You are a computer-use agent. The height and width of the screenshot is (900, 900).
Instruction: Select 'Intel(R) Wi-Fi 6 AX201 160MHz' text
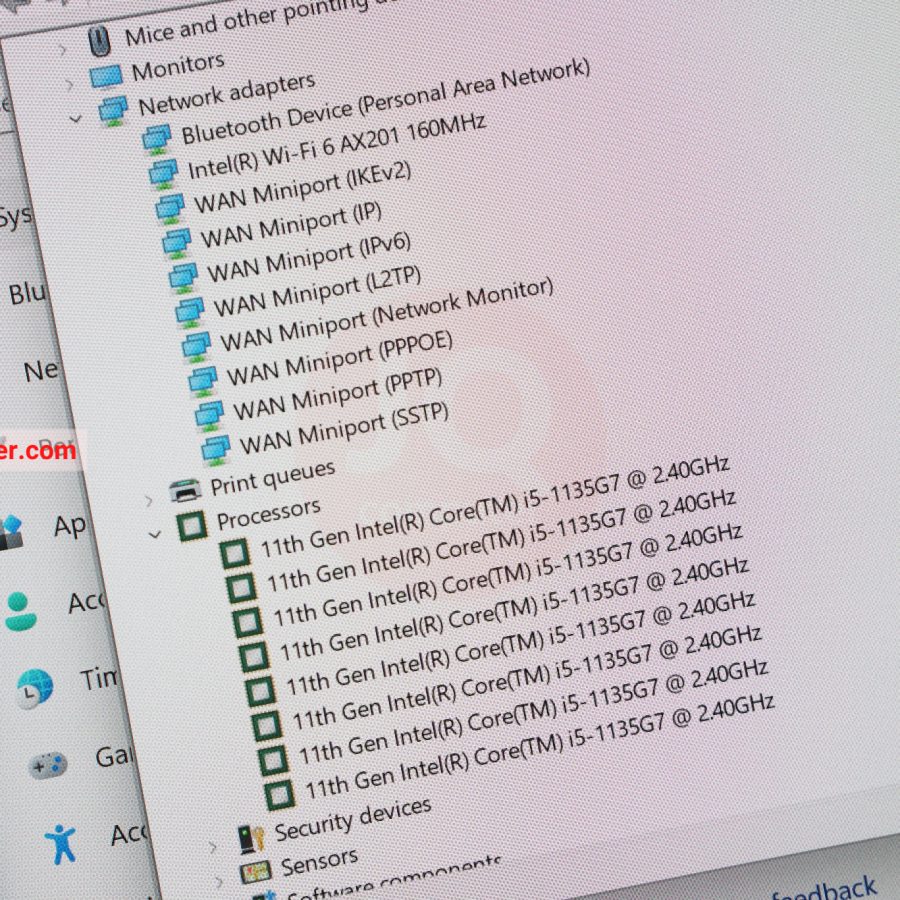coord(337,146)
